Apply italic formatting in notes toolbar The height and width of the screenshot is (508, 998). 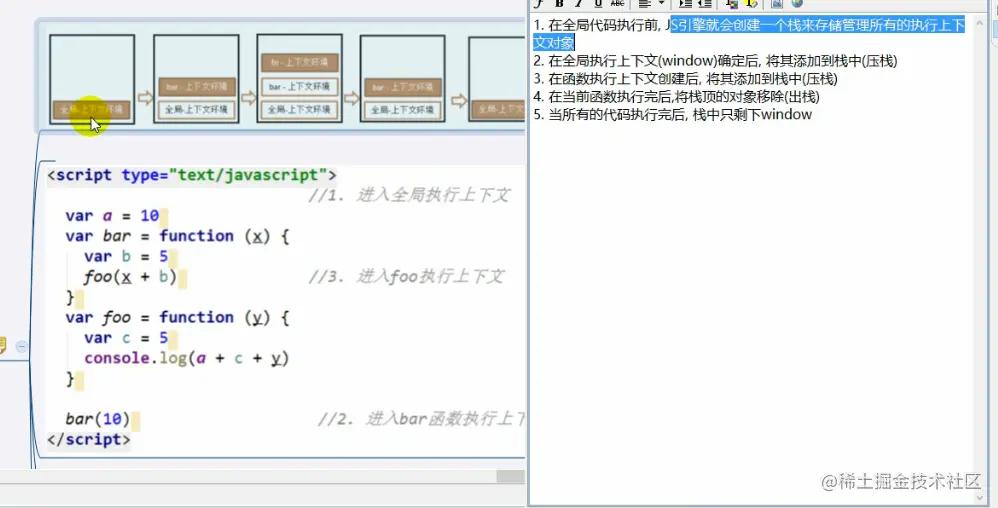click(579, 4)
